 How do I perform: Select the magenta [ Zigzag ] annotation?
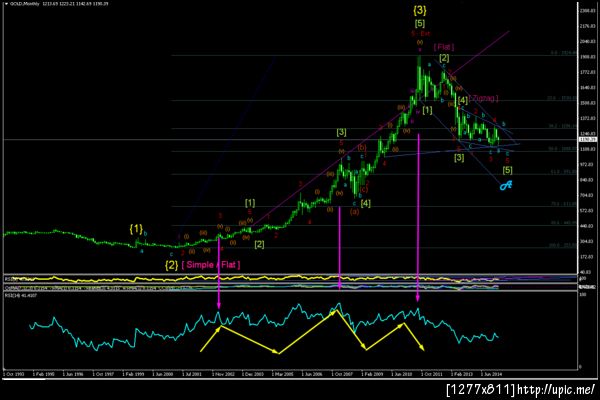click(x=484, y=98)
